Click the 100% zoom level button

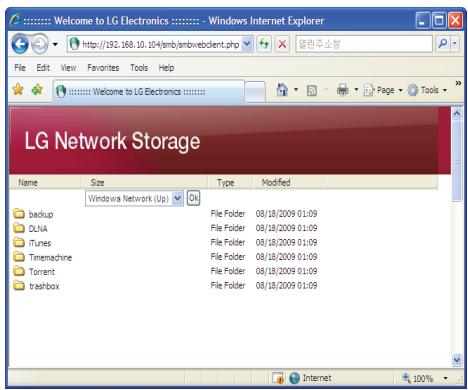pyautogui.click(x=418, y=378)
